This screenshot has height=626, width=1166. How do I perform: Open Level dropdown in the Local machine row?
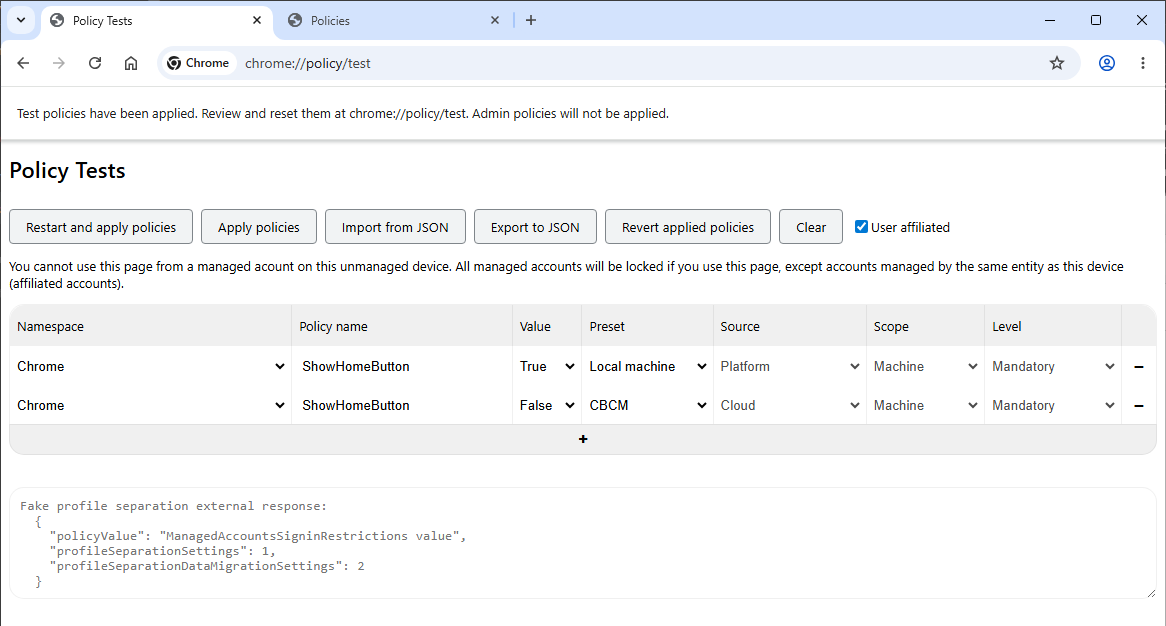(1053, 367)
